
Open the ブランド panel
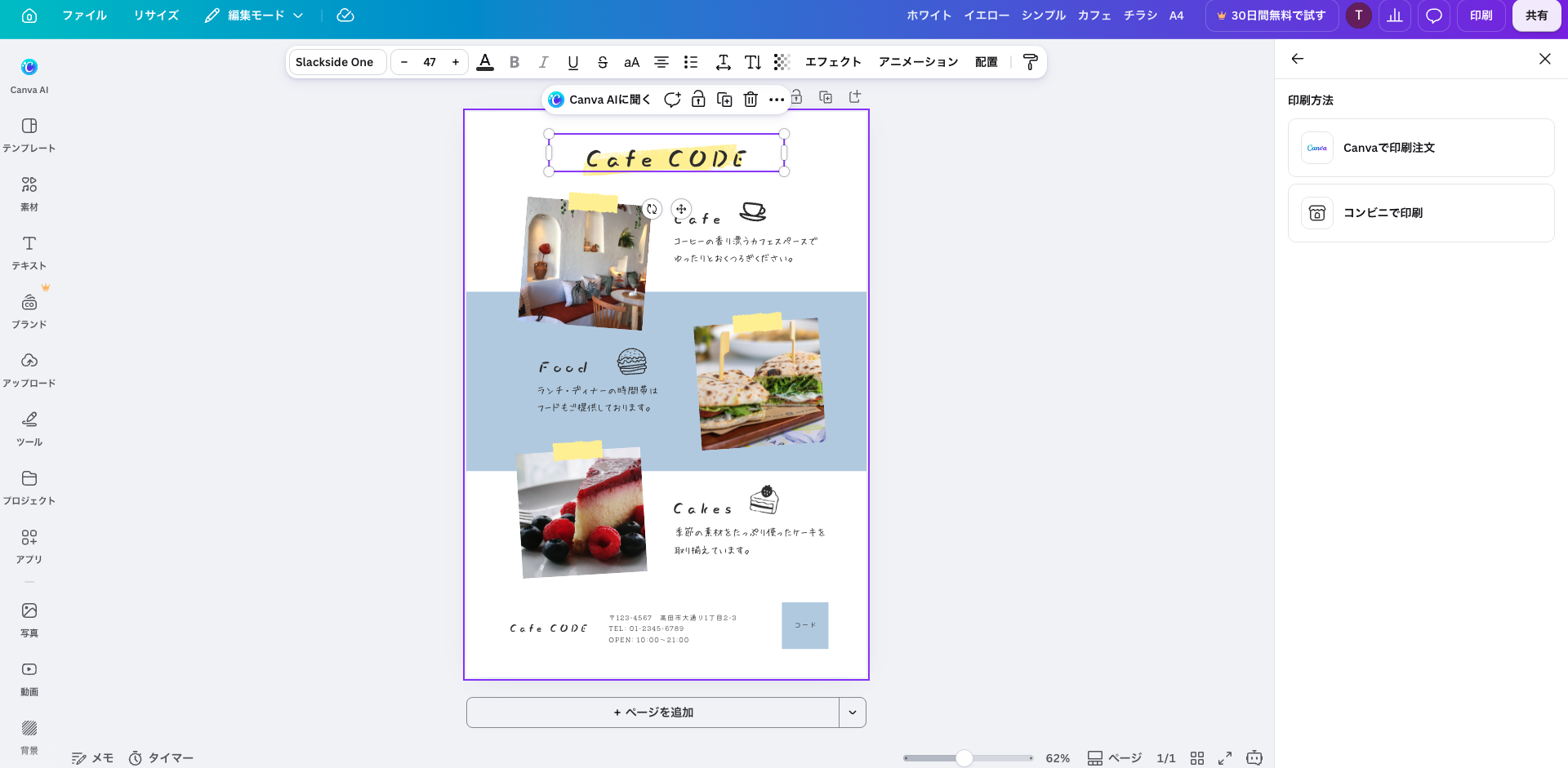(29, 311)
